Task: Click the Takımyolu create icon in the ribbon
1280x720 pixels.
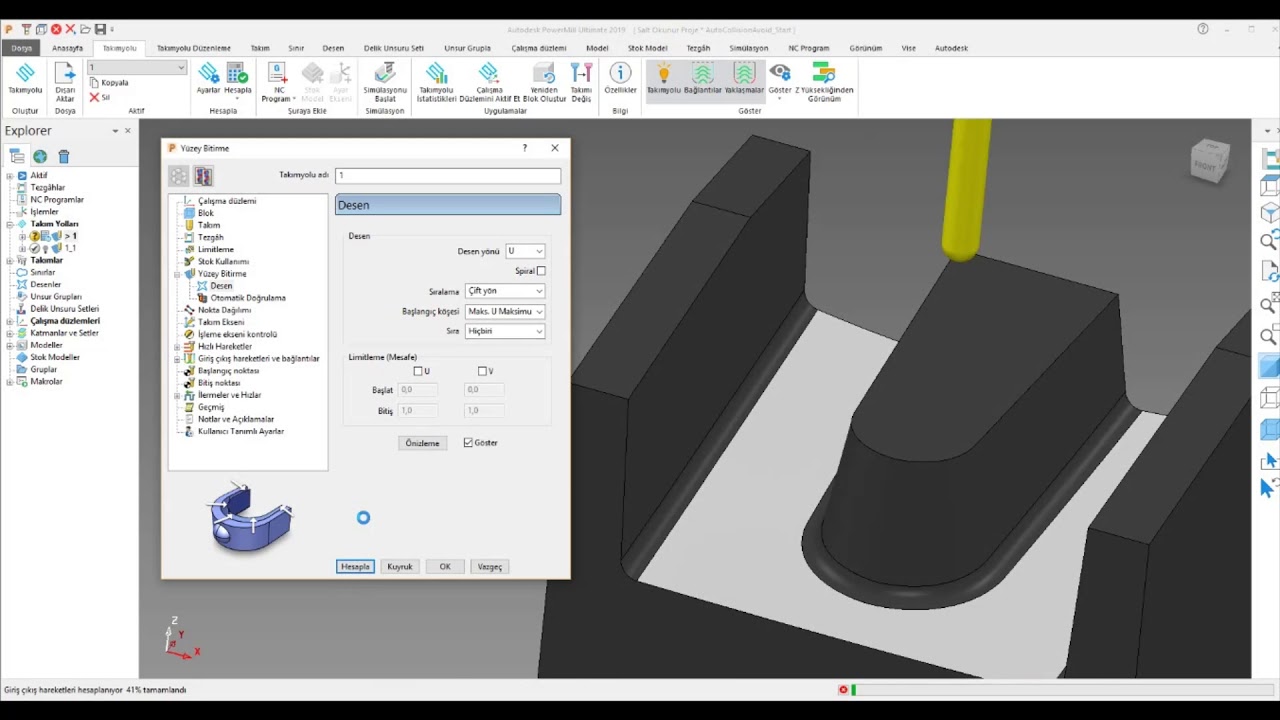Action: 25,74
